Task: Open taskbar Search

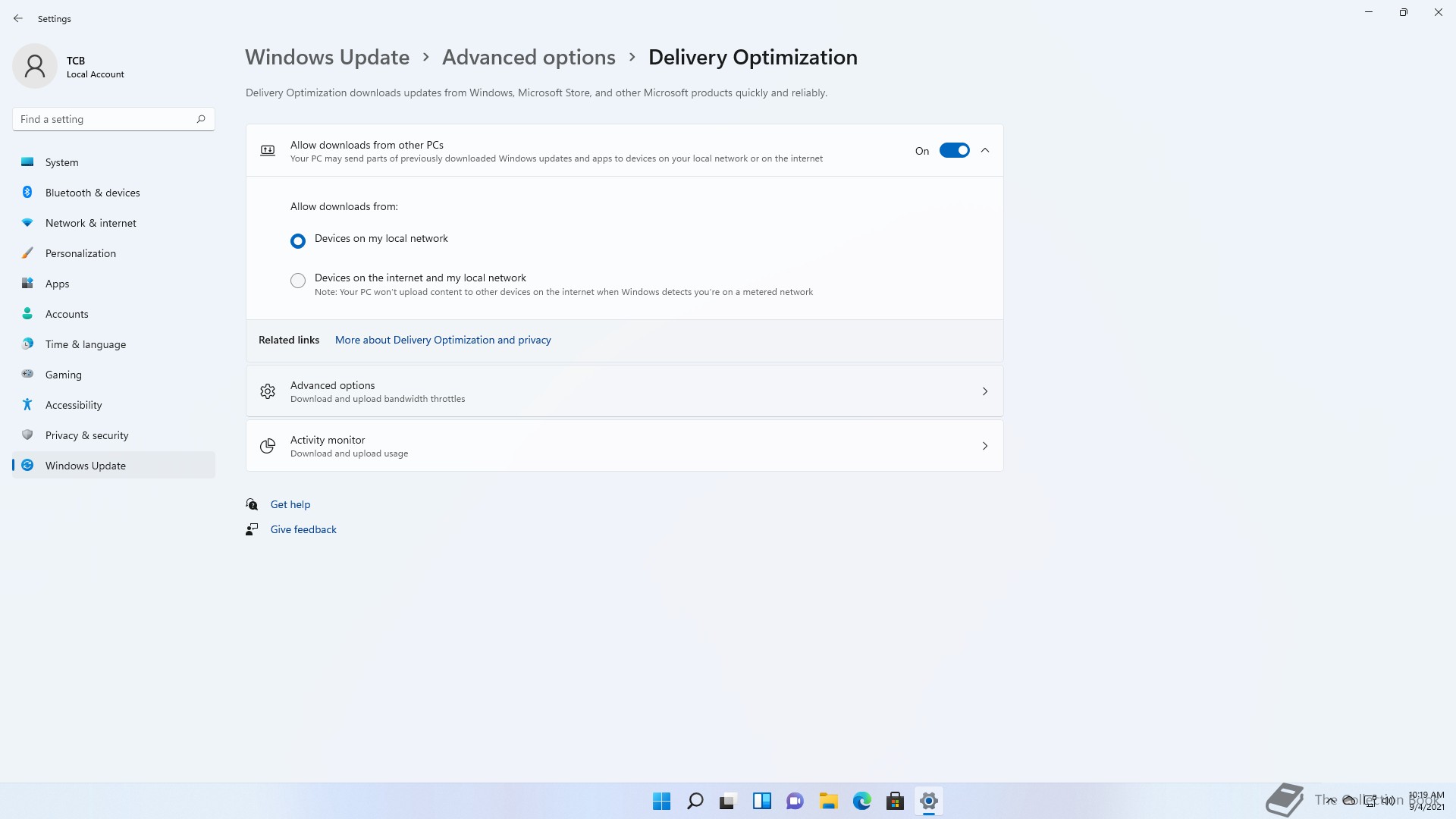Action: click(695, 801)
